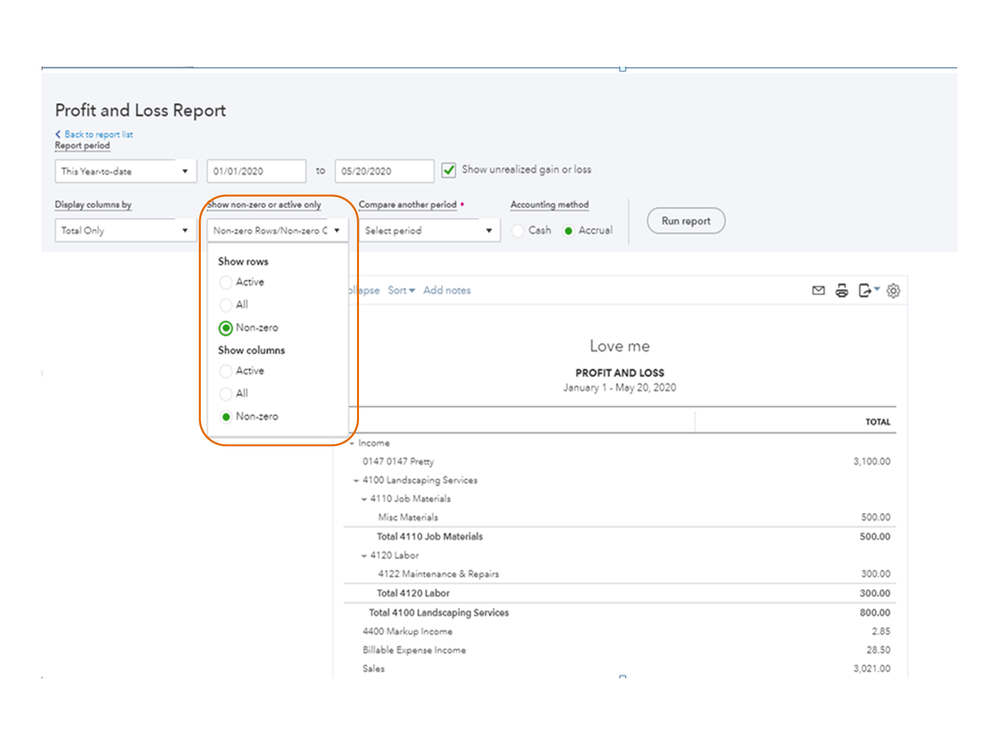999x749 pixels.
Task: Open the export report icon menu
Action: tap(868, 291)
